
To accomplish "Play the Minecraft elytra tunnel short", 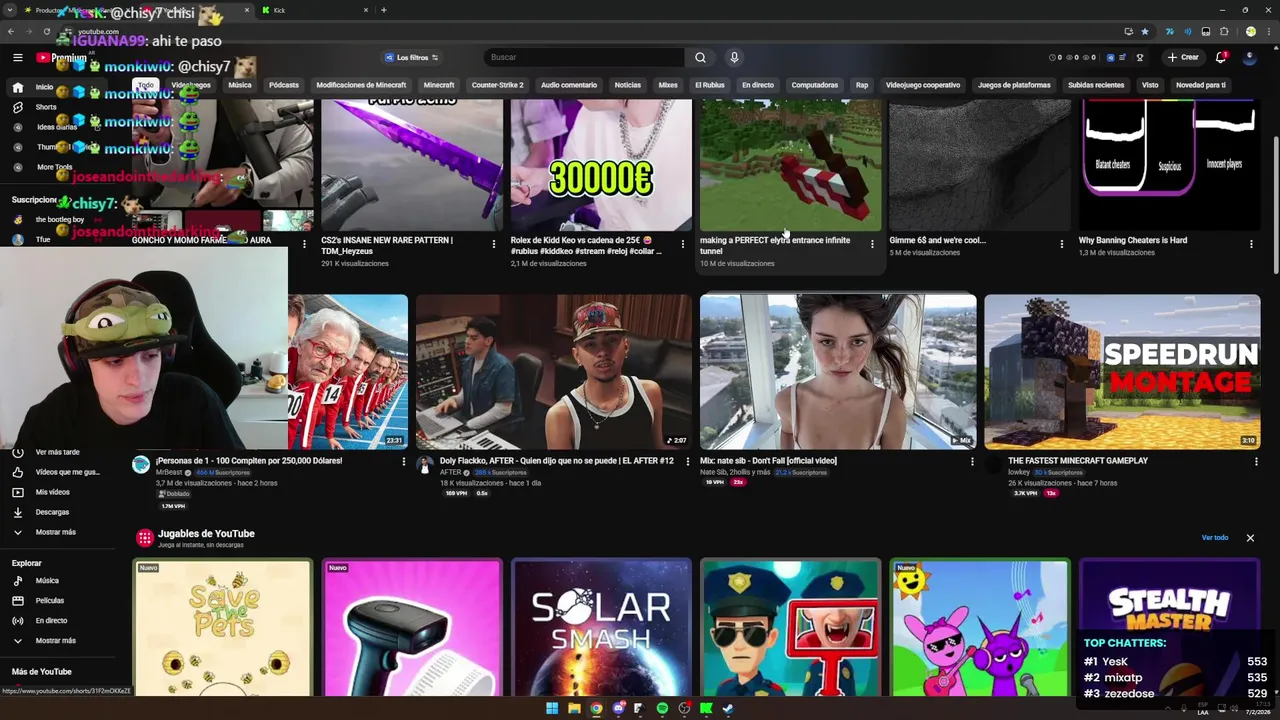I will click(x=790, y=165).
